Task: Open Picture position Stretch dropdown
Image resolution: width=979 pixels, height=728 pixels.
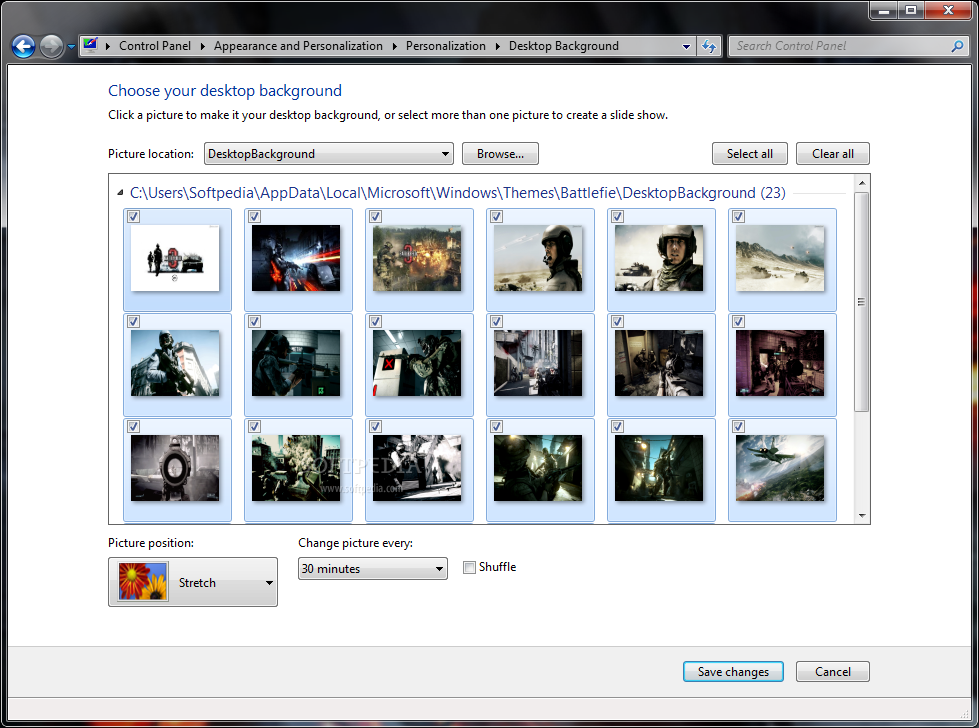Action: point(193,582)
